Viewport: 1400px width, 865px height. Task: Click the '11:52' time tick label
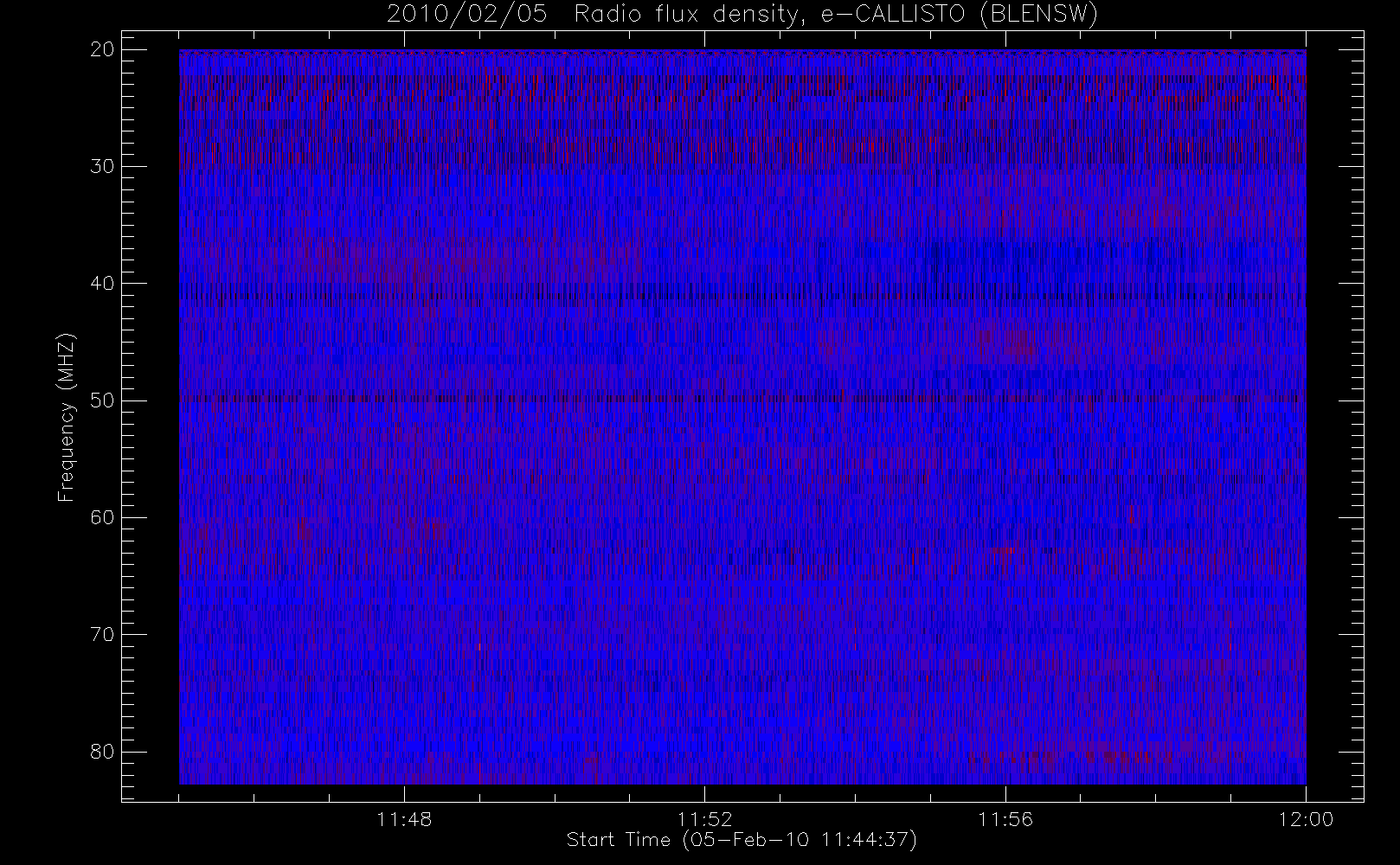coord(704,819)
